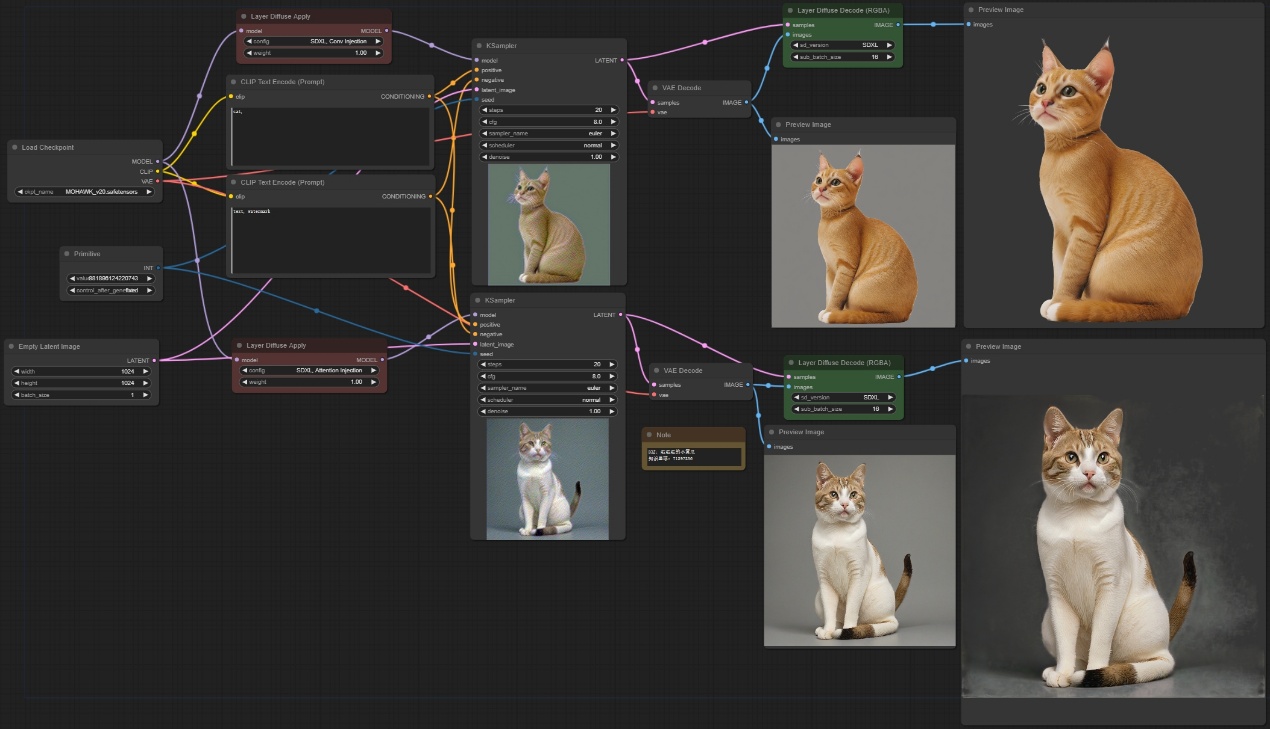Click the INT output port on Primitive node
The height and width of the screenshot is (729, 1270).
[x=158, y=268]
